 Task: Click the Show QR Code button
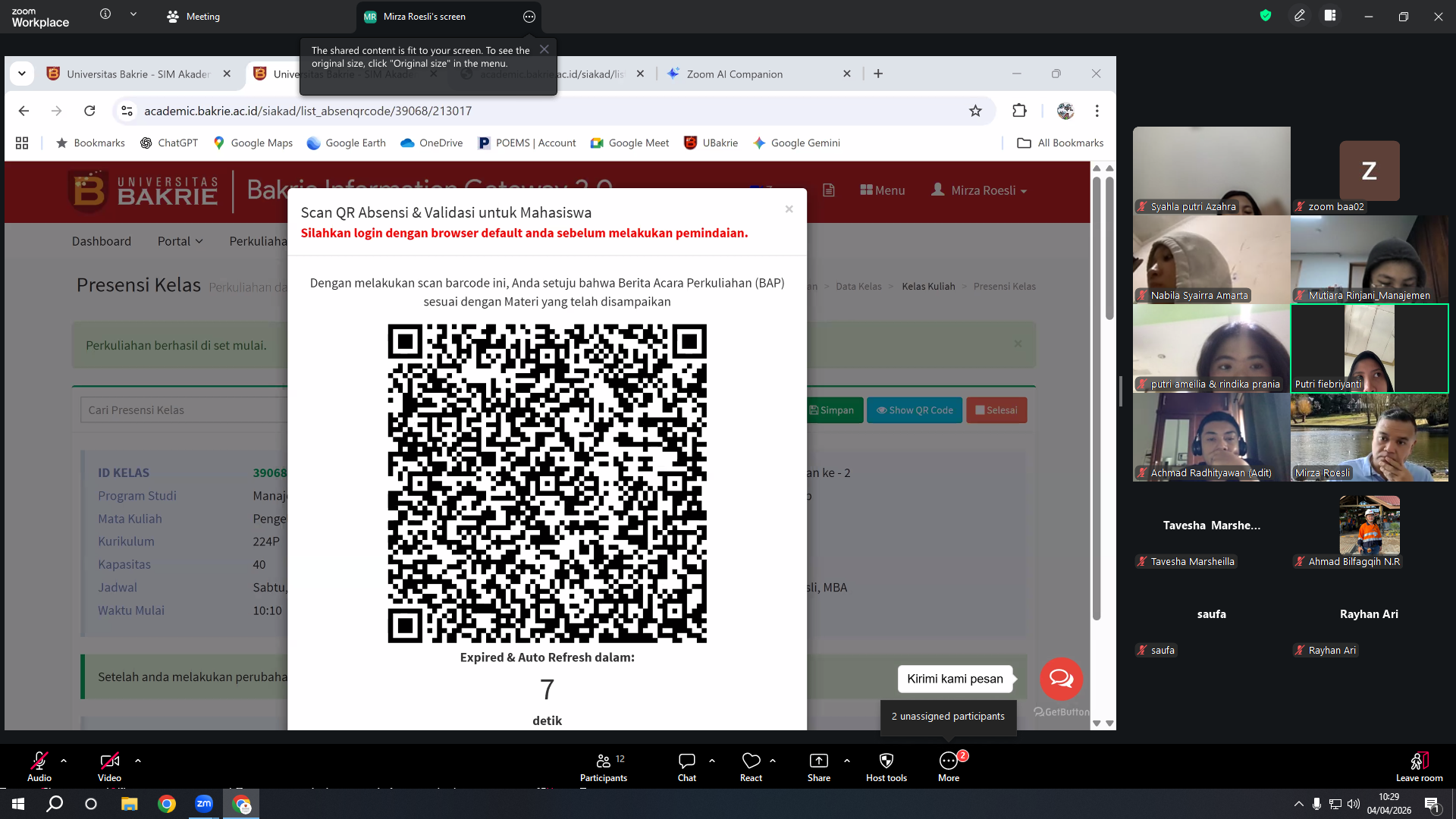[915, 410]
